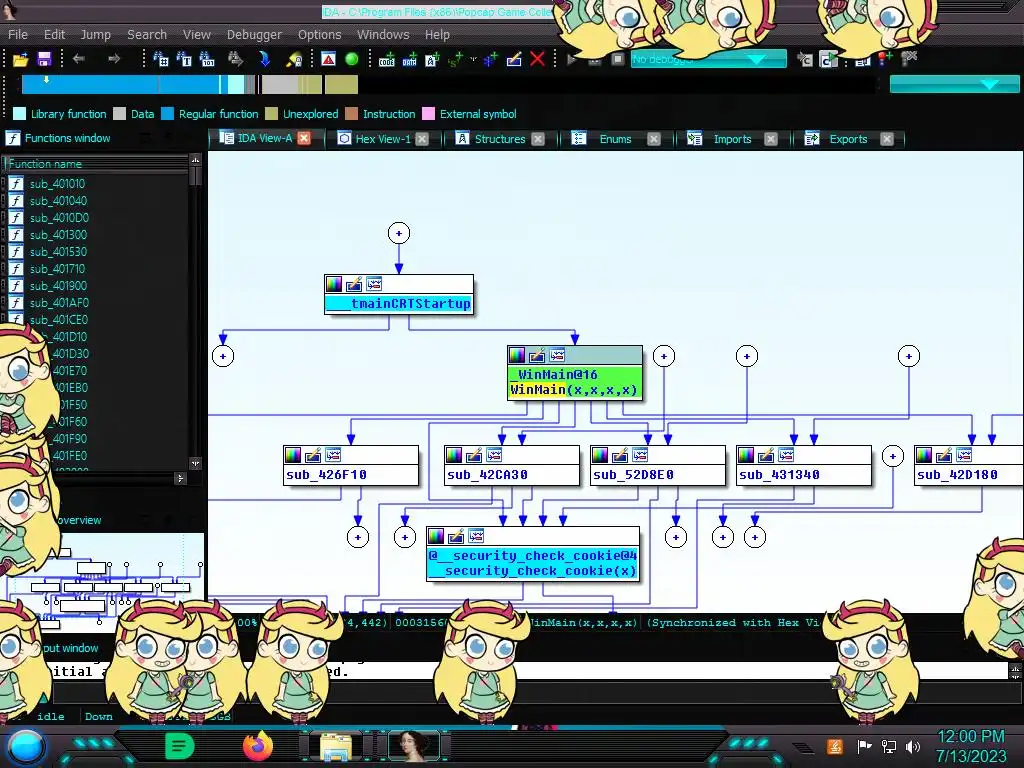Click the red X delete toolbar icon

click(537, 59)
